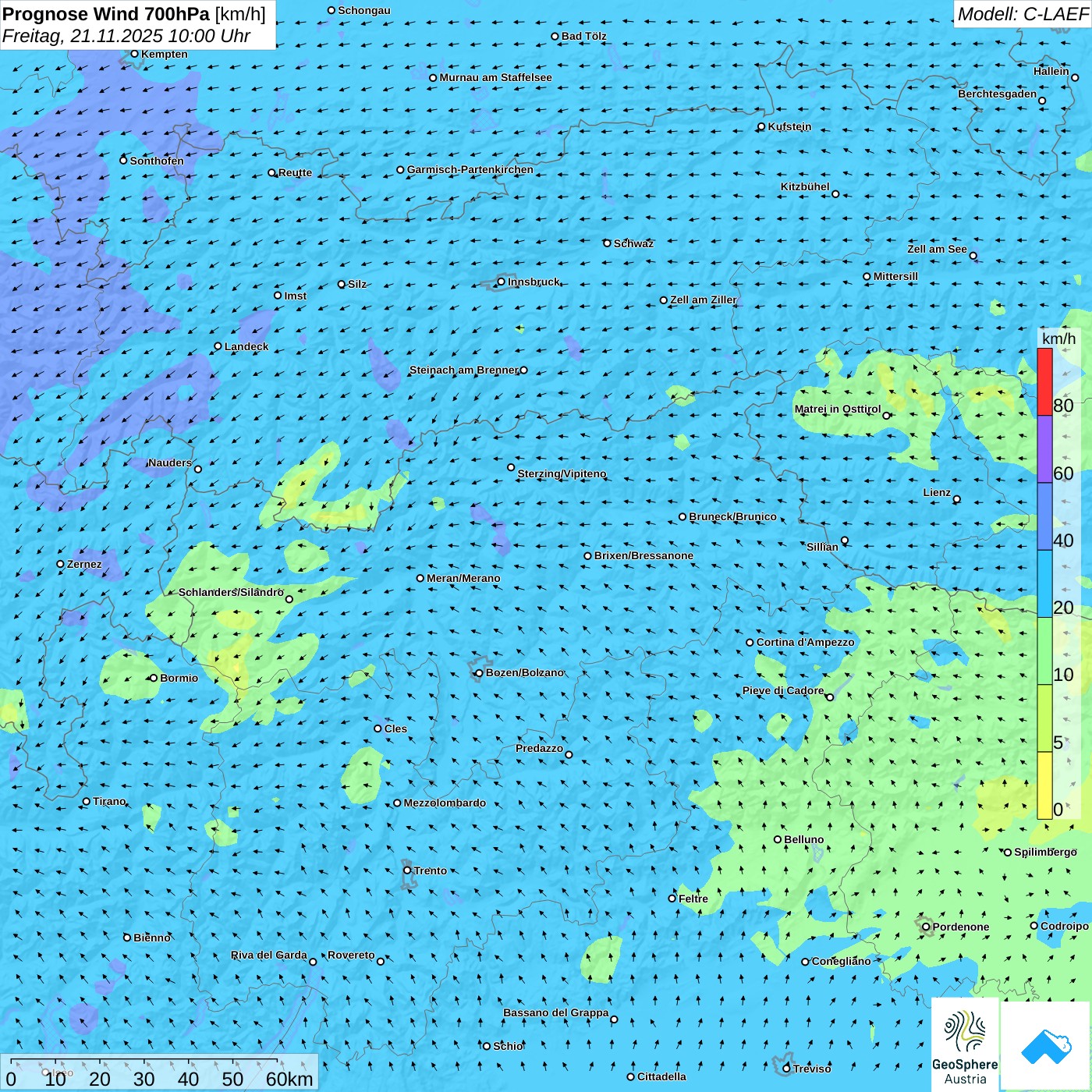Click the 'Bienno' label
The width and height of the screenshot is (1092, 1092).
point(151,938)
